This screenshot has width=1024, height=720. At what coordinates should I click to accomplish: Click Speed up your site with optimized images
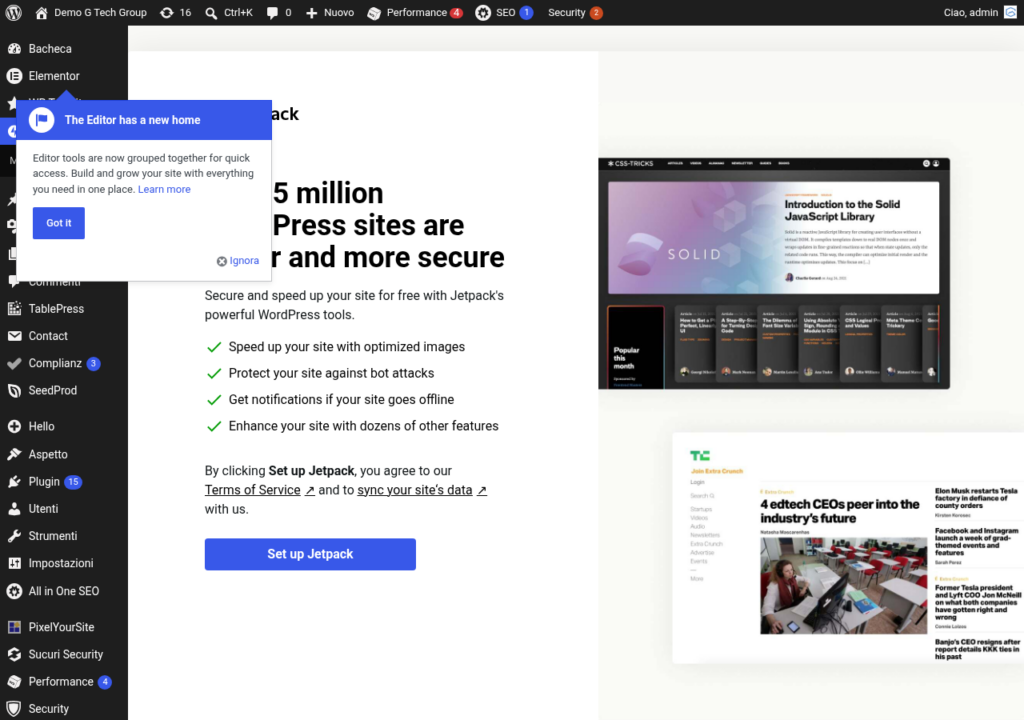coord(347,347)
